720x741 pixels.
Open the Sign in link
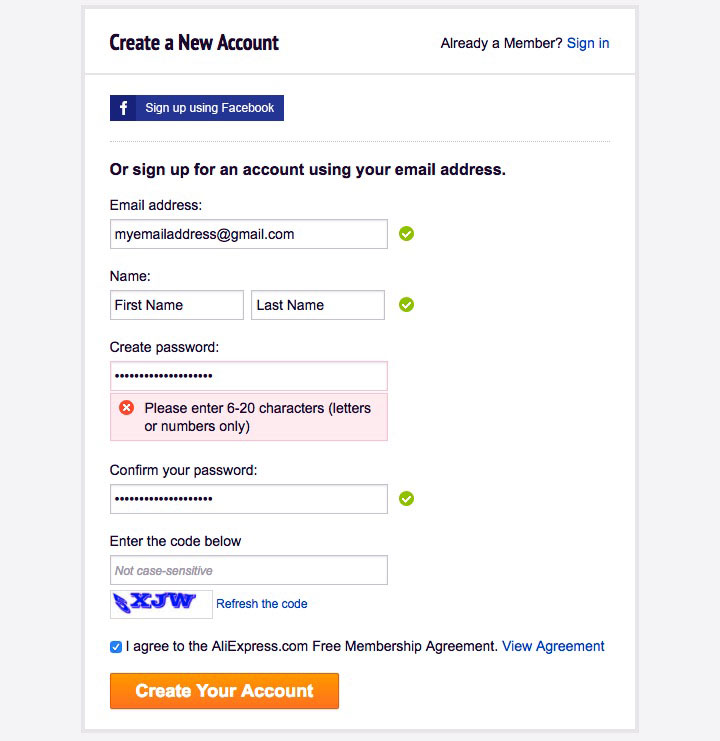(x=588, y=43)
